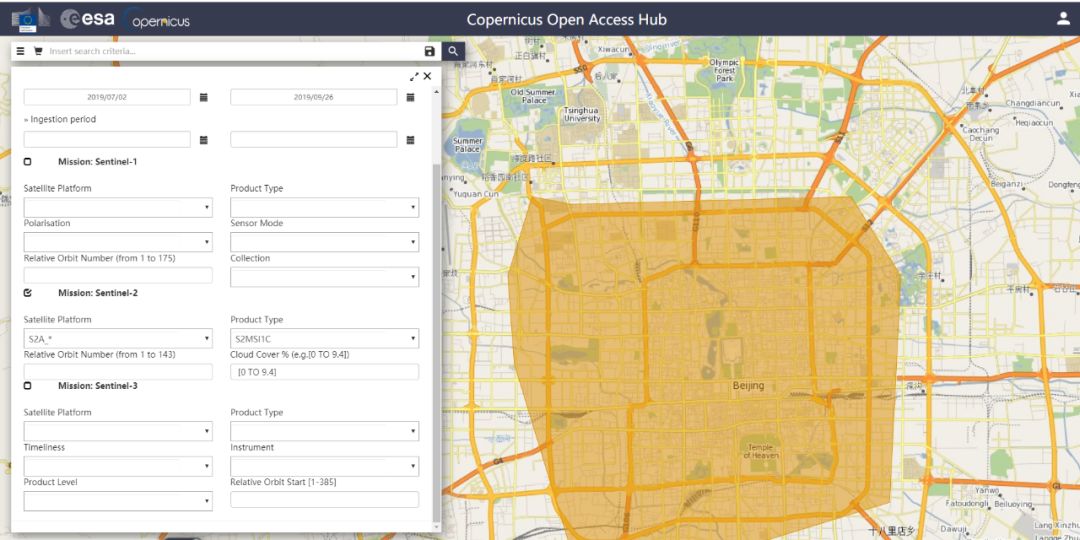The width and height of the screenshot is (1080, 540).
Task: Click Relative Orbit Start [1-385] field
Action: tap(324, 499)
